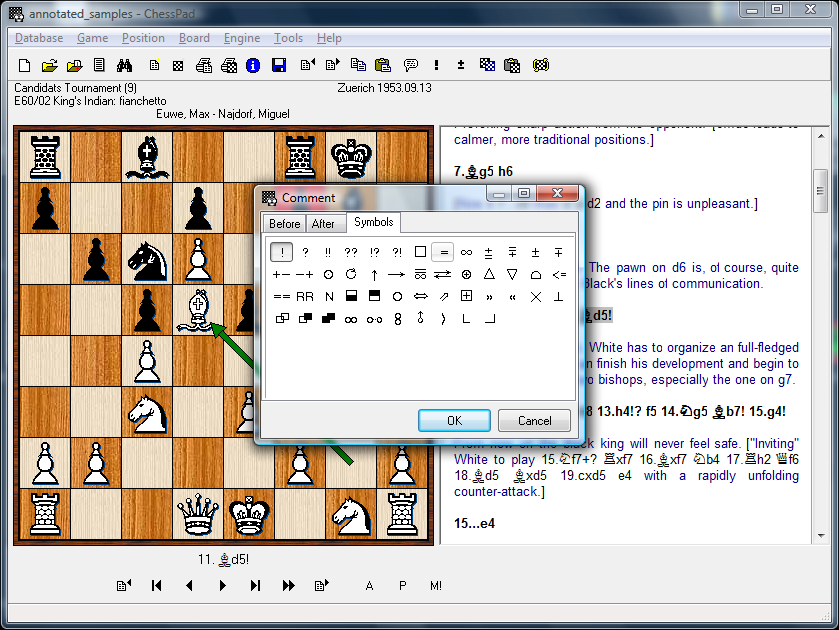Toggle the '??' blunder symbol

click(351, 252)
